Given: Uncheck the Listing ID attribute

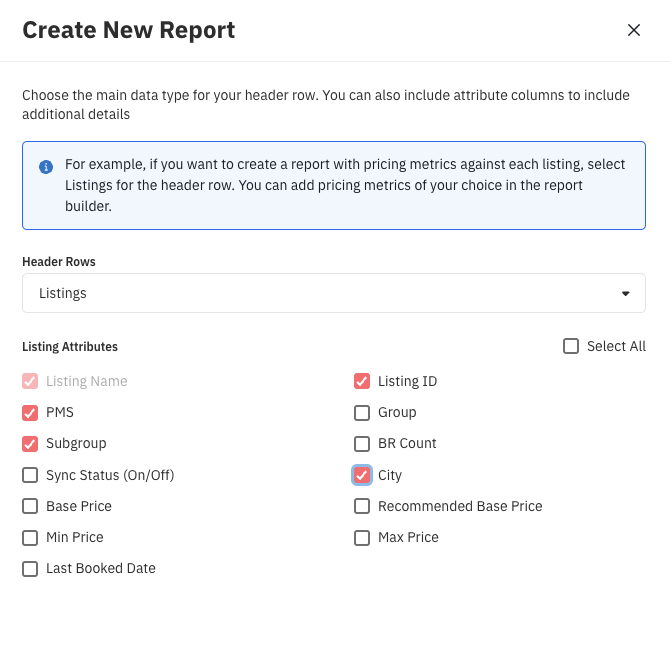Looking at the screenshot, I should click(362, 381).
